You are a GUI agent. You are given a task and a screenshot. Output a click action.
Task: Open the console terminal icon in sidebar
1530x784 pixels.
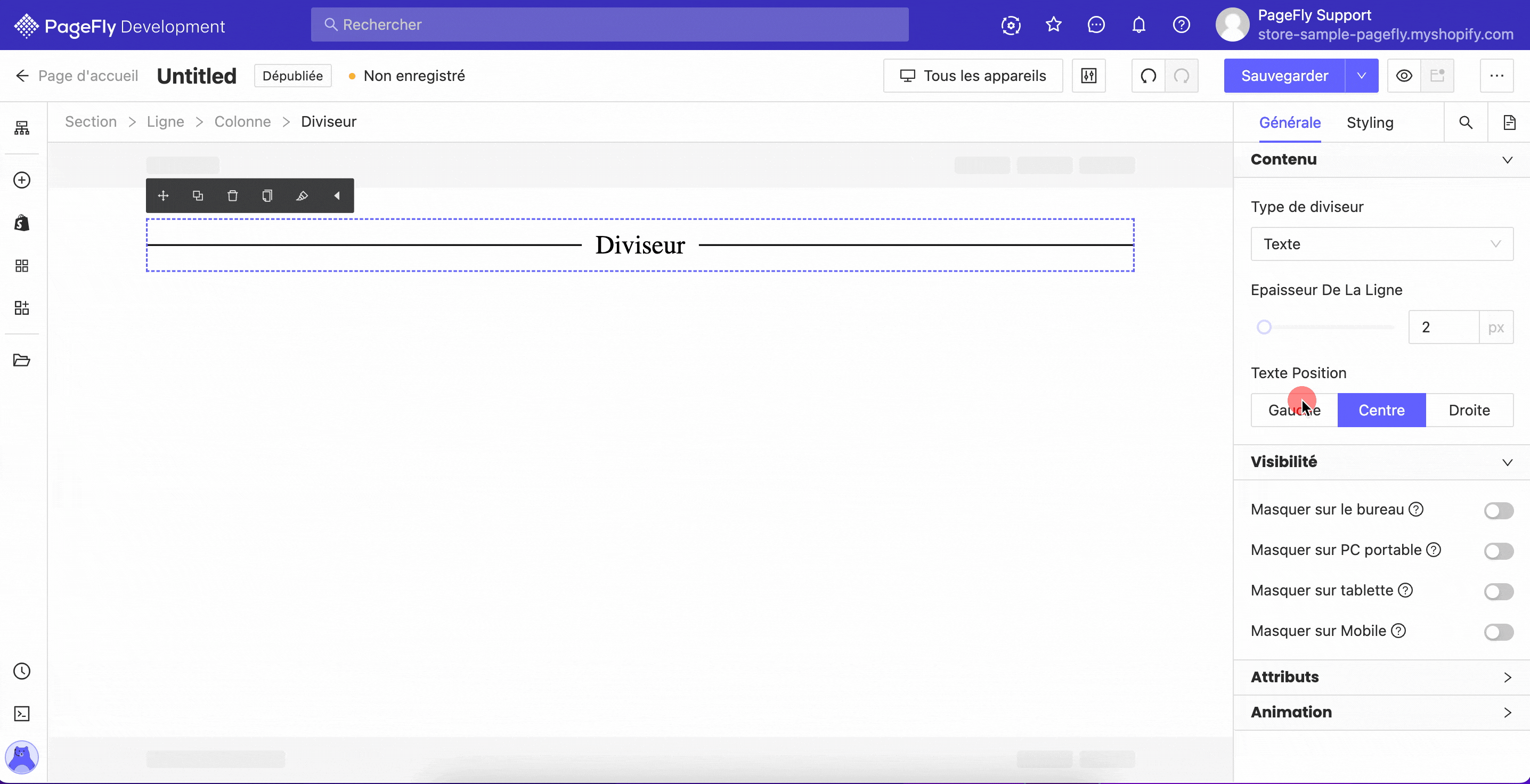22,713
